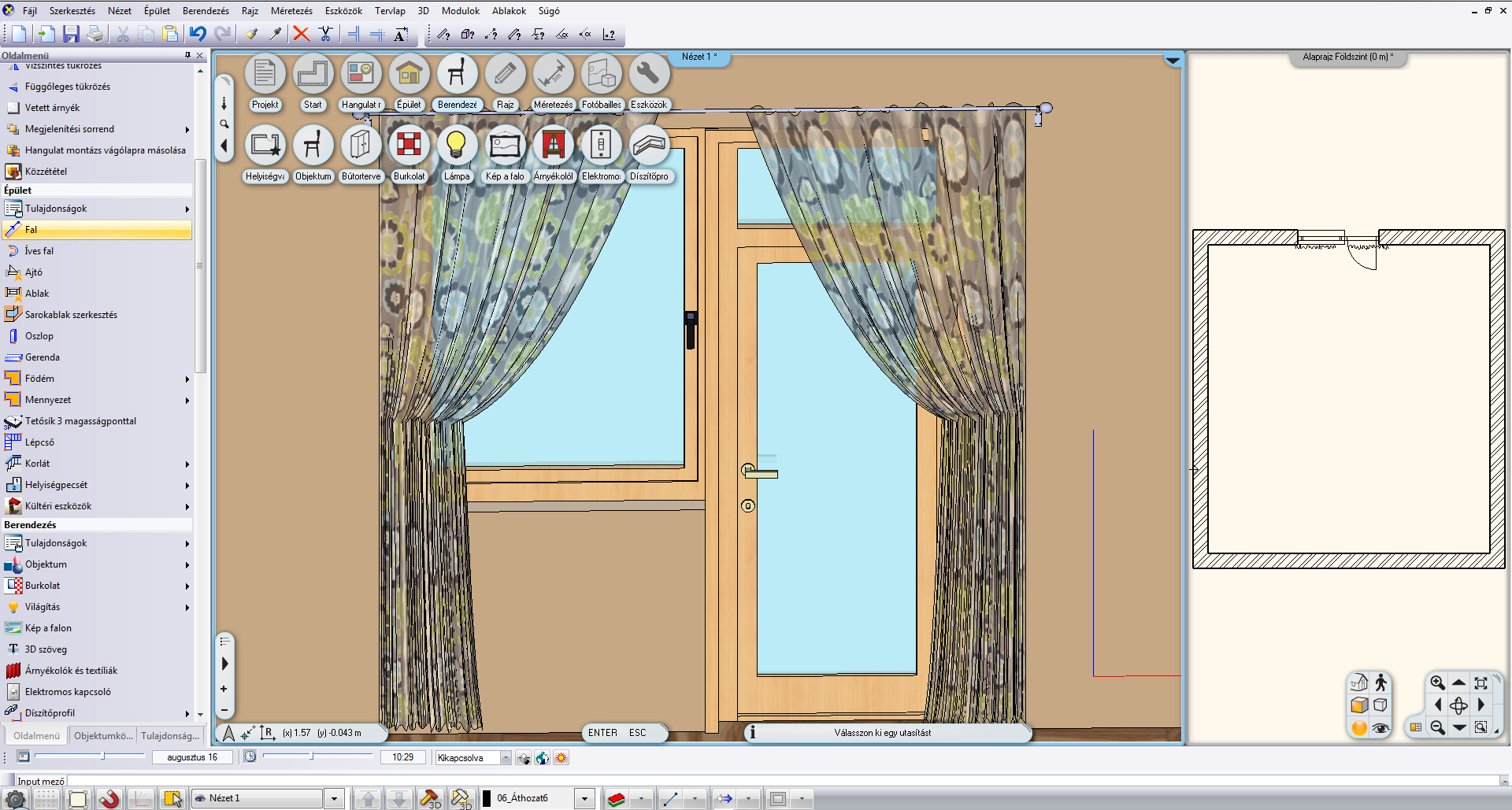Toggle the grid dots button in bottom bar
The width and height of the screenshot is (1512, 810).
pyautogui.click(x=46, y=799)
